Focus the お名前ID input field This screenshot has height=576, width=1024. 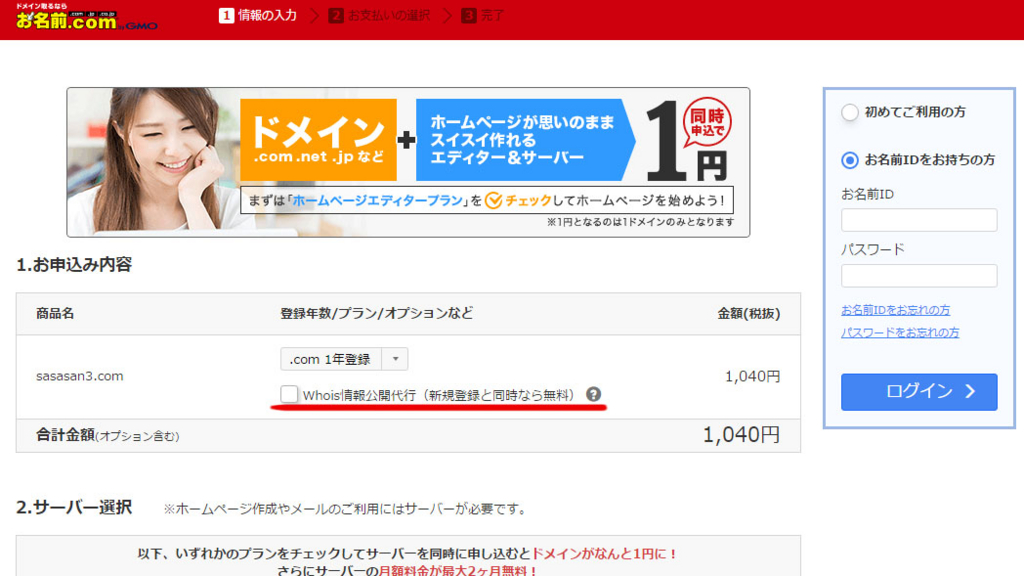point(918,220)
